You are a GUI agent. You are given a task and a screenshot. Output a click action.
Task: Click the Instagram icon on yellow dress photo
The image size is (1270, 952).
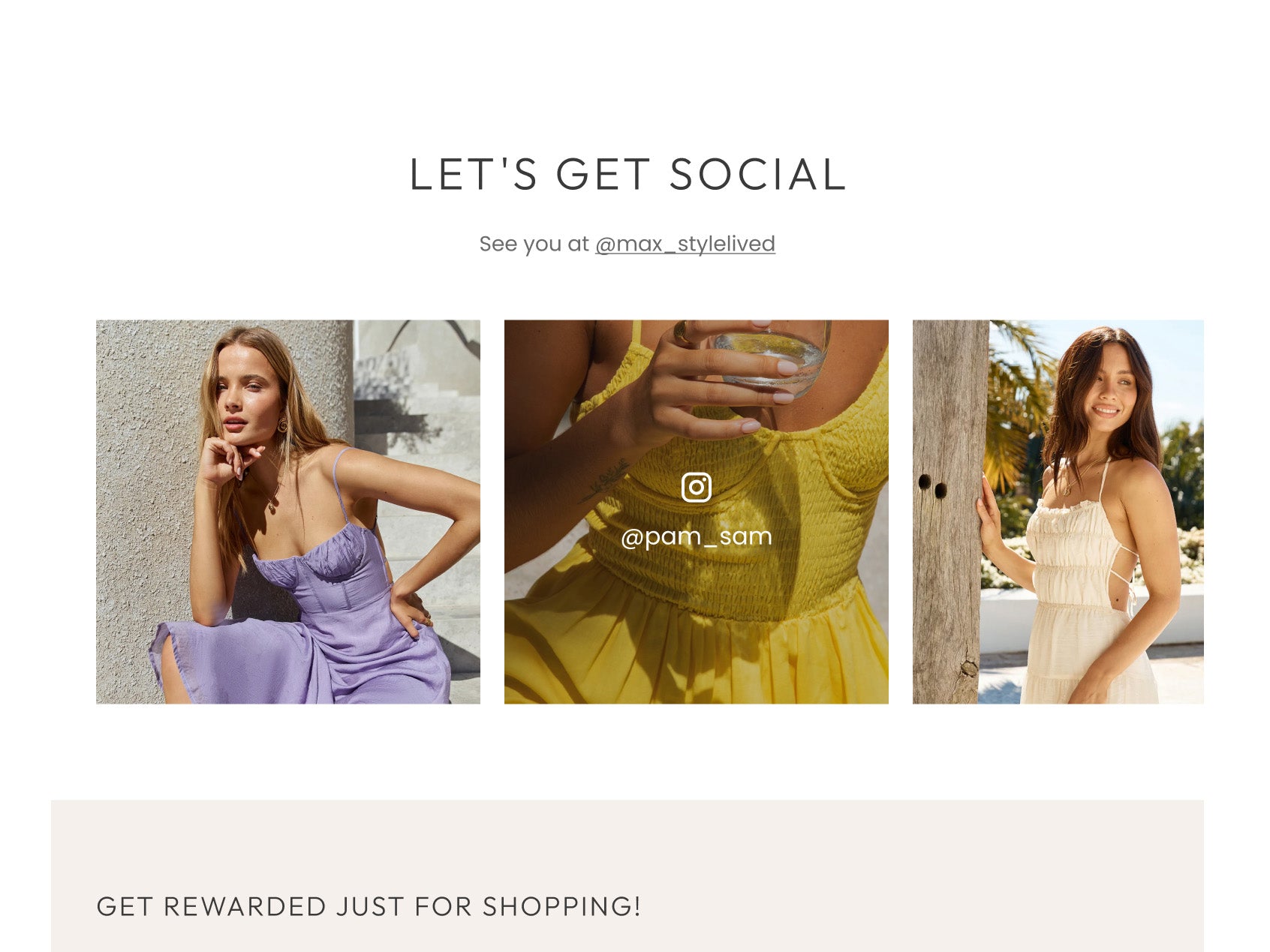click(x=696, y=488)
